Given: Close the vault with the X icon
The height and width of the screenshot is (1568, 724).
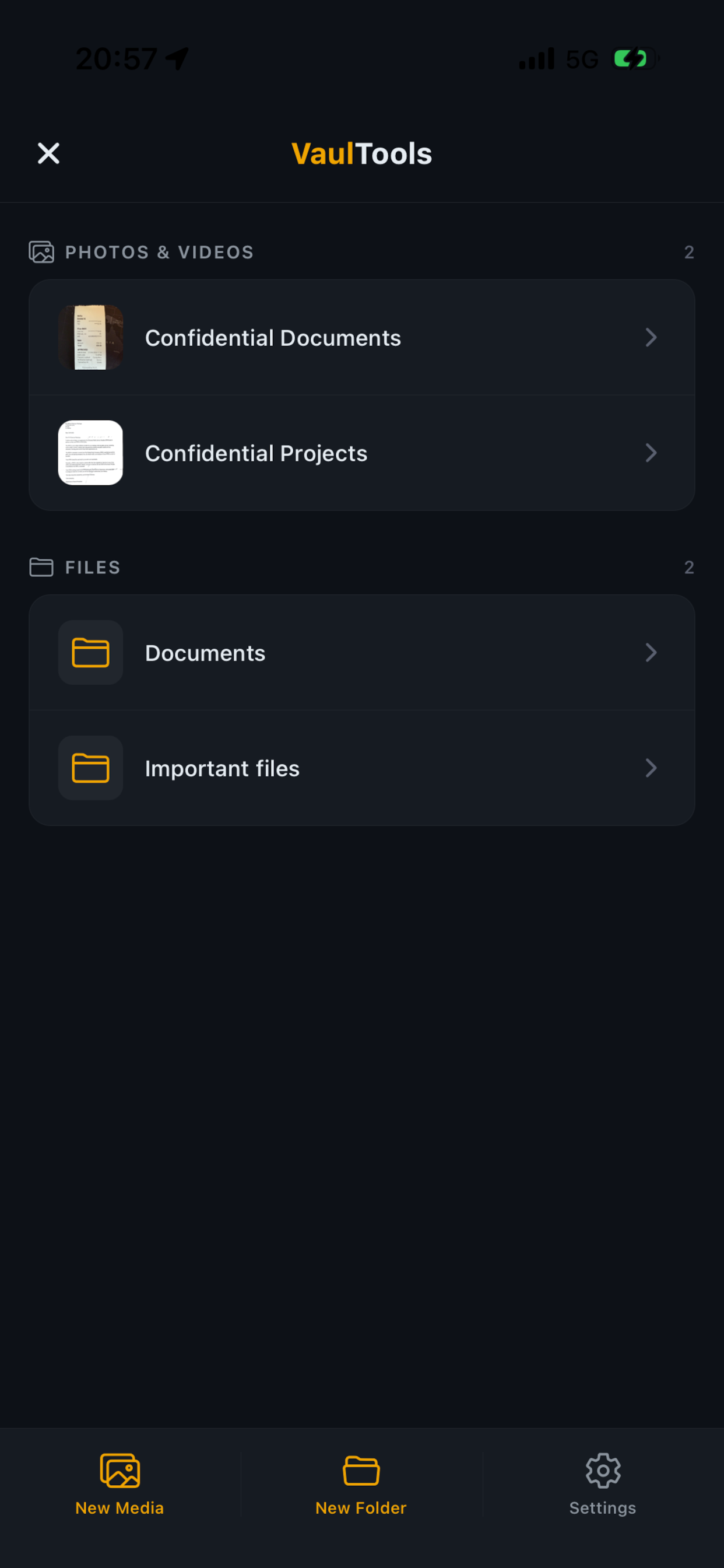Looking at the screenshot, I should click(48, 153).
